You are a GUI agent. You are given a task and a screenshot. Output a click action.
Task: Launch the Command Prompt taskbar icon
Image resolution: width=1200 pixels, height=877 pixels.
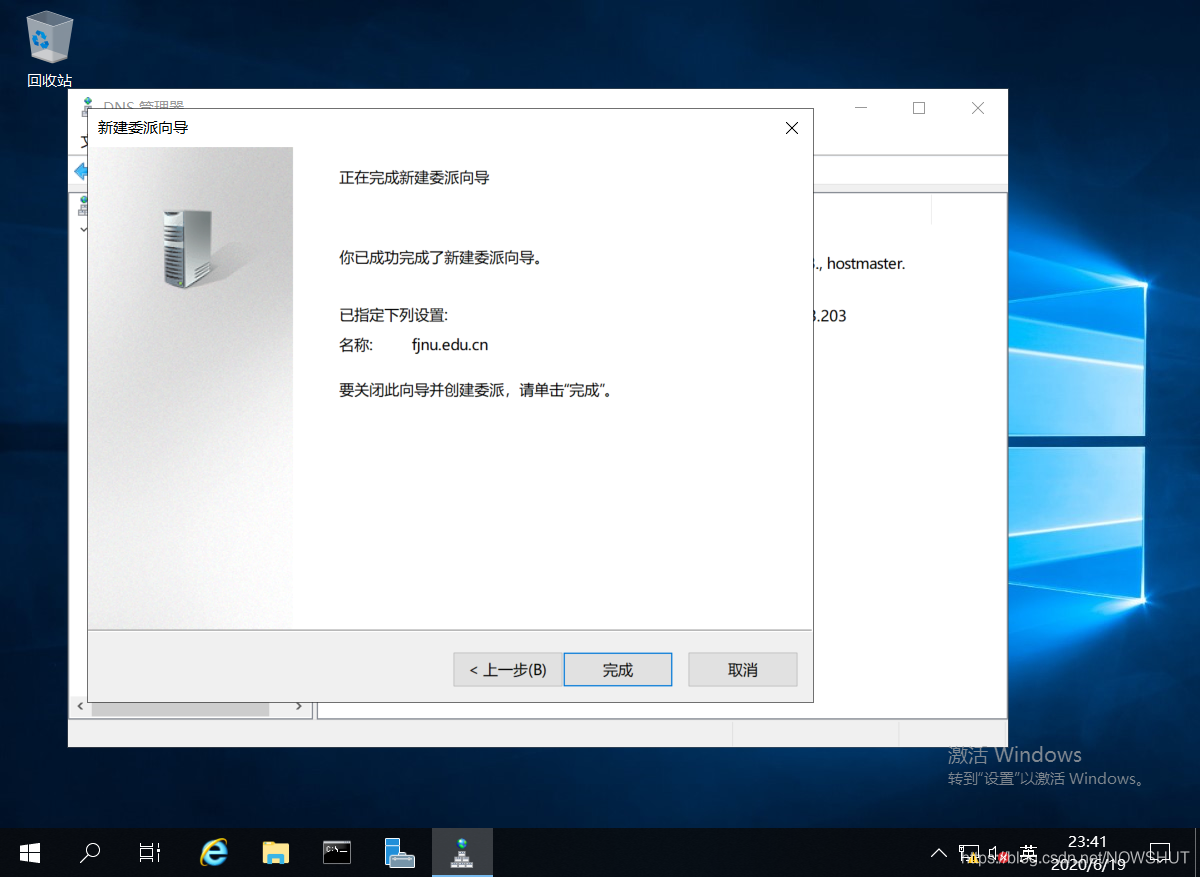(337, 852)
